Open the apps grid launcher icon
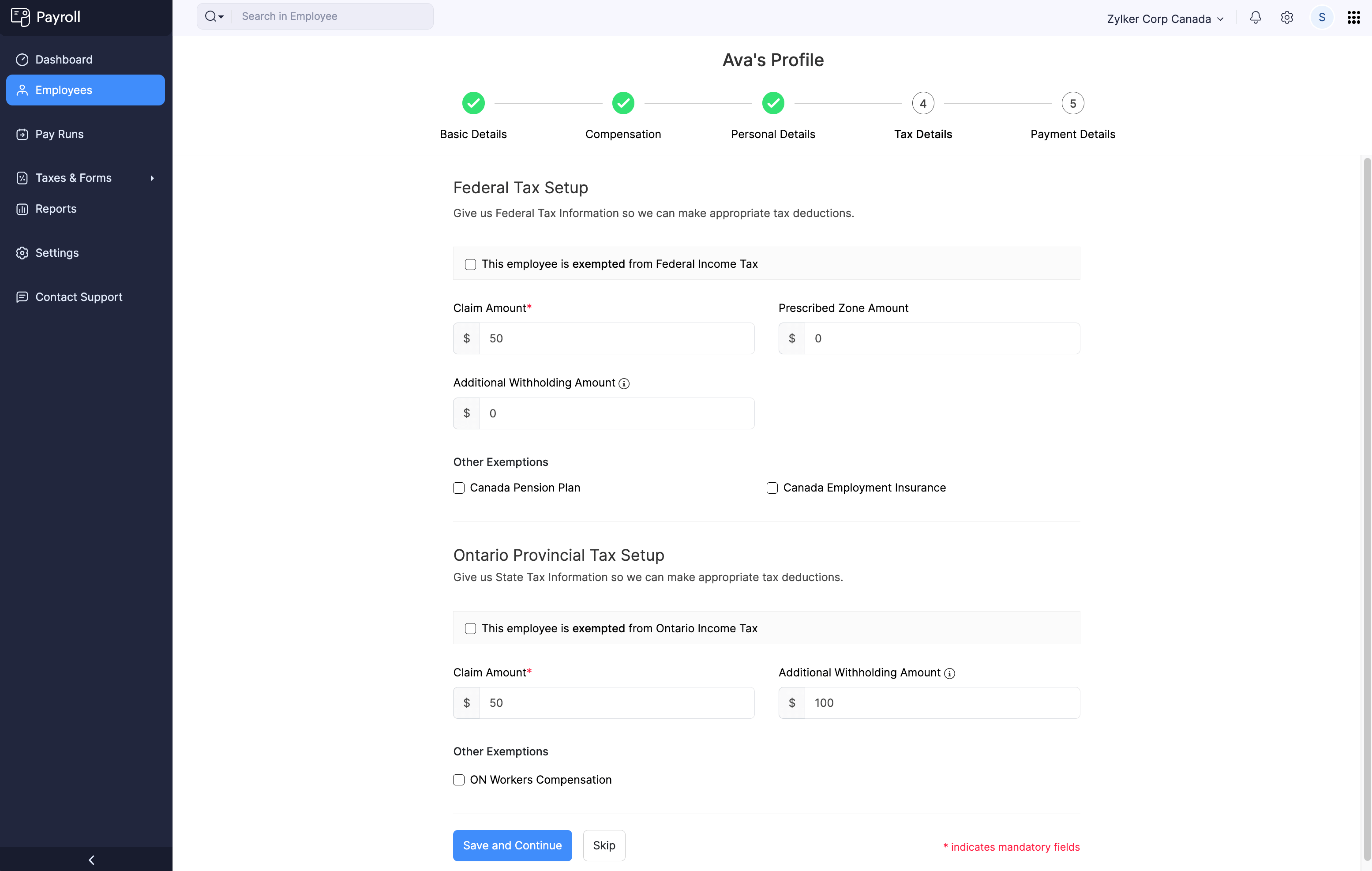The image size is (1372, 871). point(1353,18)
